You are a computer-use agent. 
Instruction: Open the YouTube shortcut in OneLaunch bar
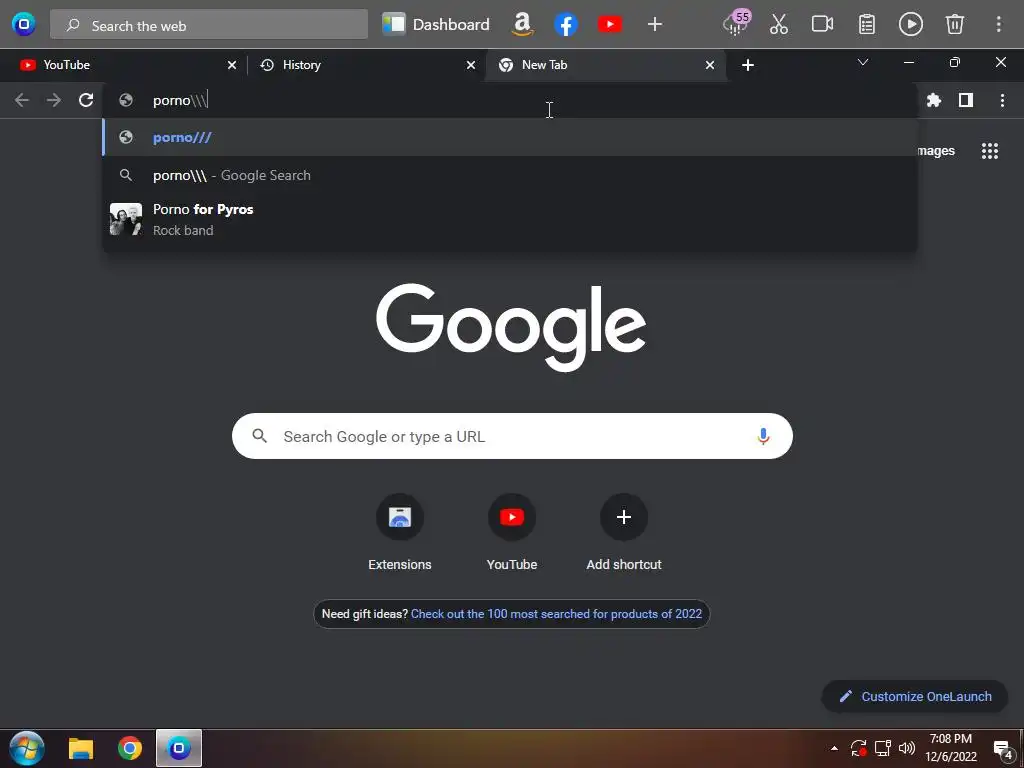click(610, 25)
